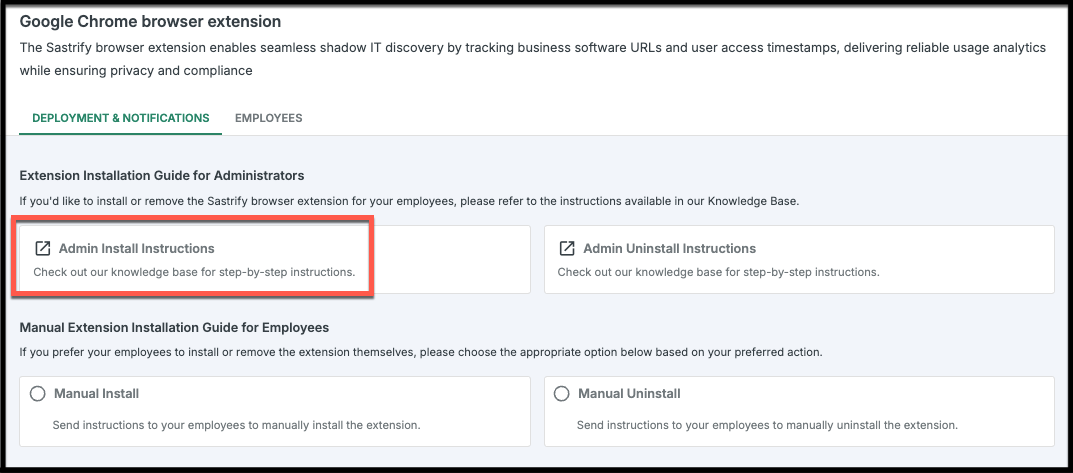Click knowledge base description under Admin Uninstall Instructions

coord(719,272)
